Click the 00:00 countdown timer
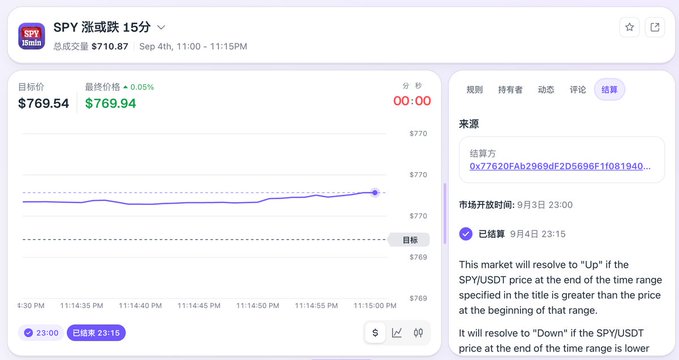Screen dimensions: 679x360 pos(412,101)
